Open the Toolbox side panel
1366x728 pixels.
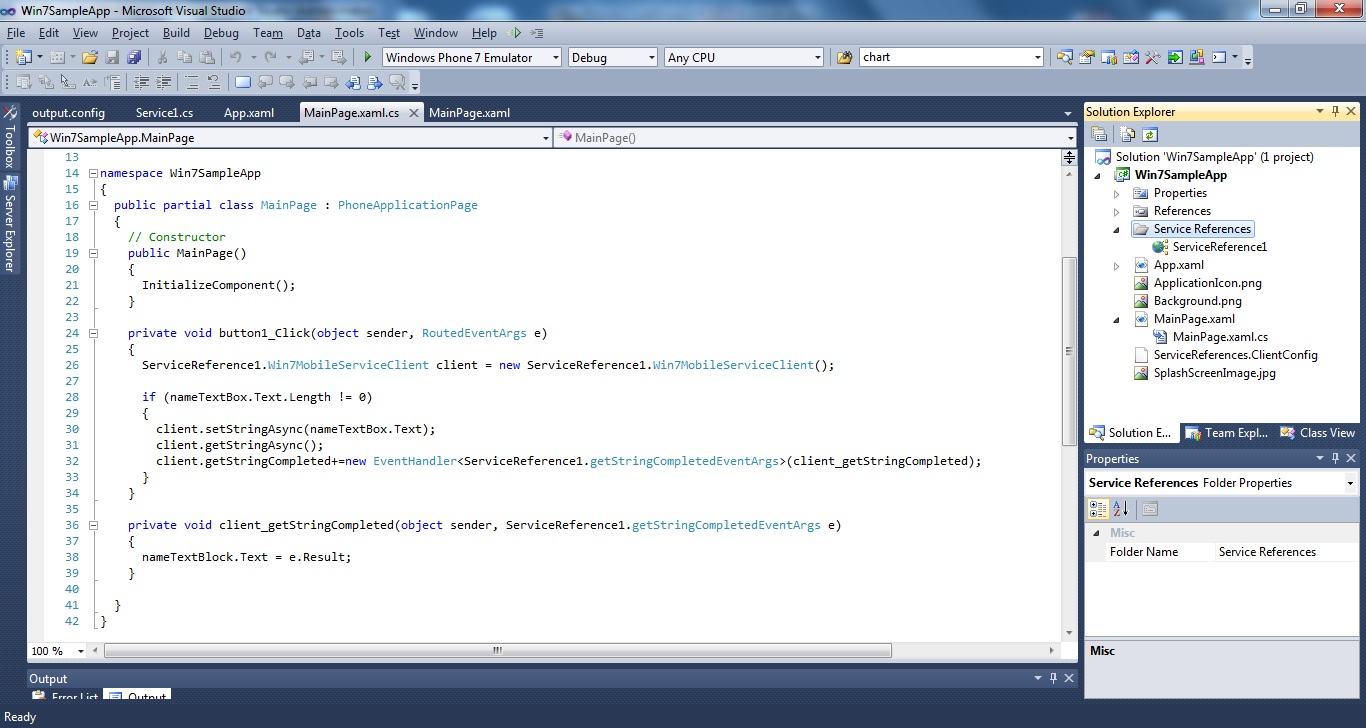(10, 138)
